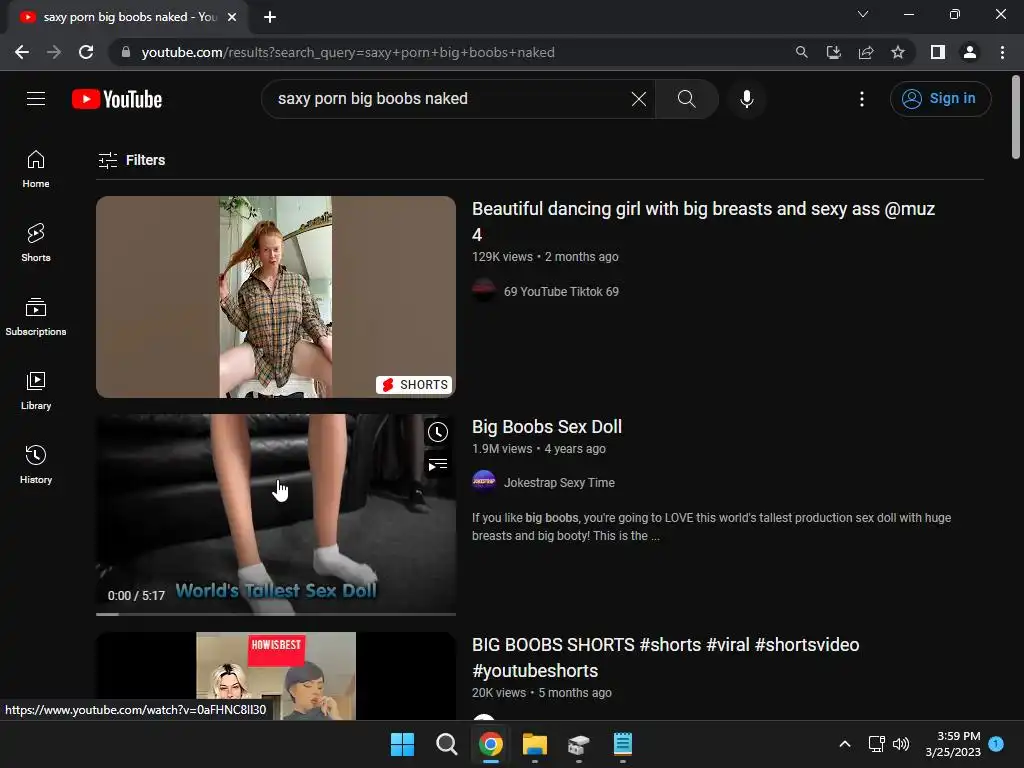The image size is (1024, 768).
Task: Click the Jokestrap channel avatar
Action: point(484,482)
